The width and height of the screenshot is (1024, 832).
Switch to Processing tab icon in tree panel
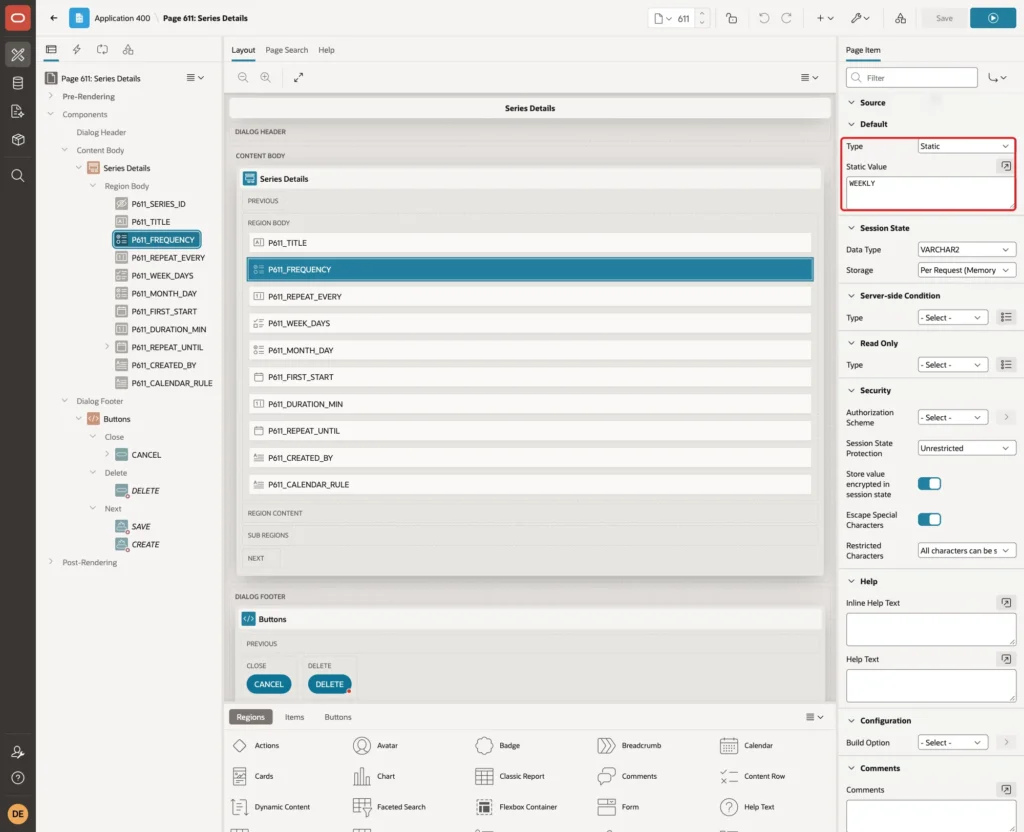point(103,50)
